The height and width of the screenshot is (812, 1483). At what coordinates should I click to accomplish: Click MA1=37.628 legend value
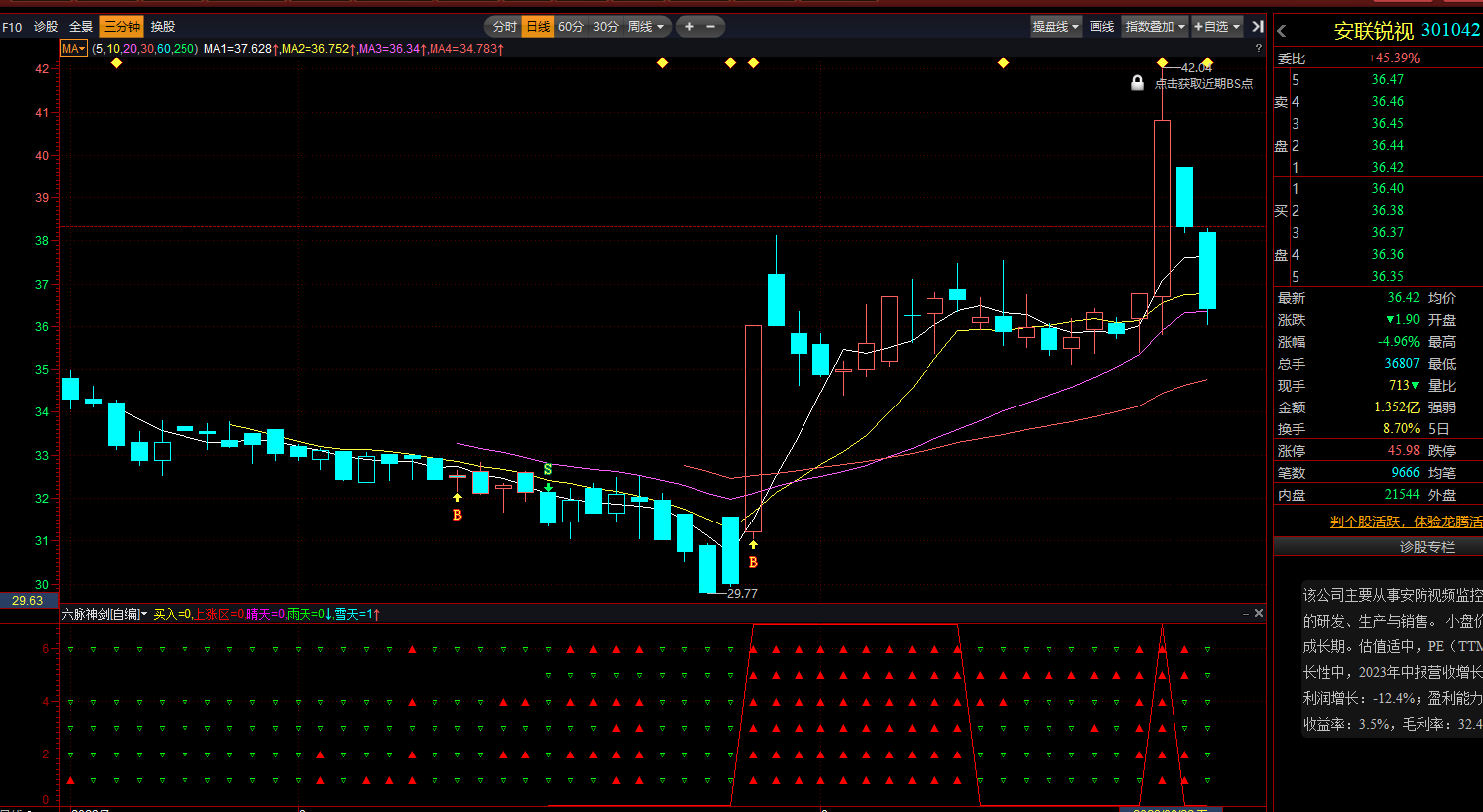(x=241, y=49)
